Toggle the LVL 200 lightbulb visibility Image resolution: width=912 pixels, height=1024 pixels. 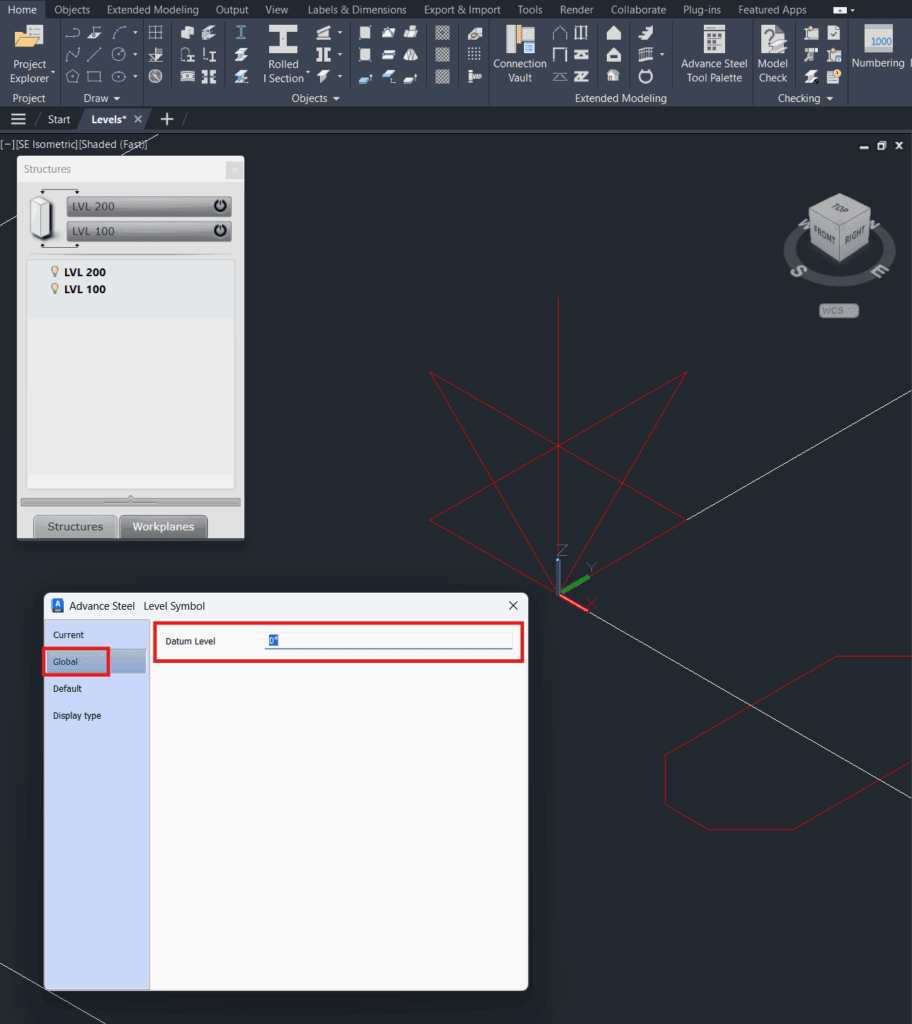pyautogui.click(x=55, y=272)
